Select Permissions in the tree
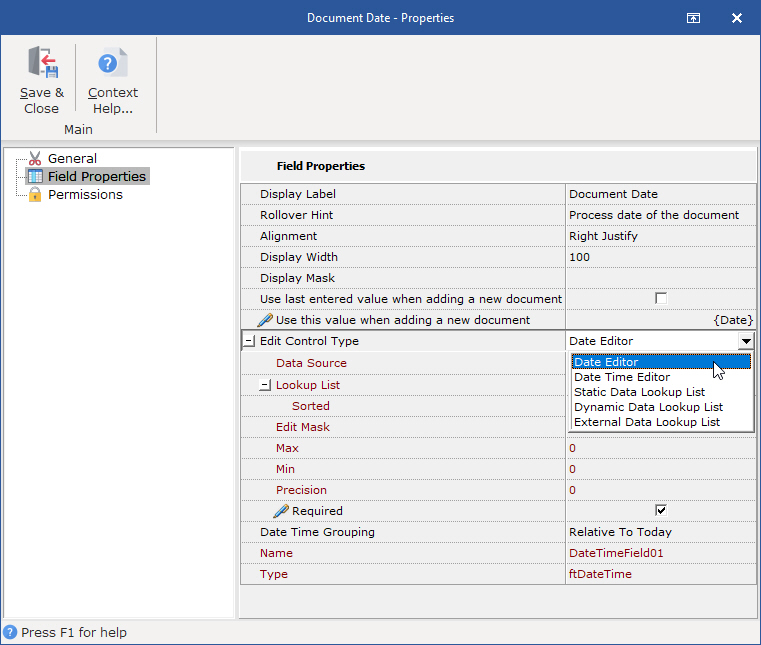Screen dimensions: 761x645 coord(85,195)
